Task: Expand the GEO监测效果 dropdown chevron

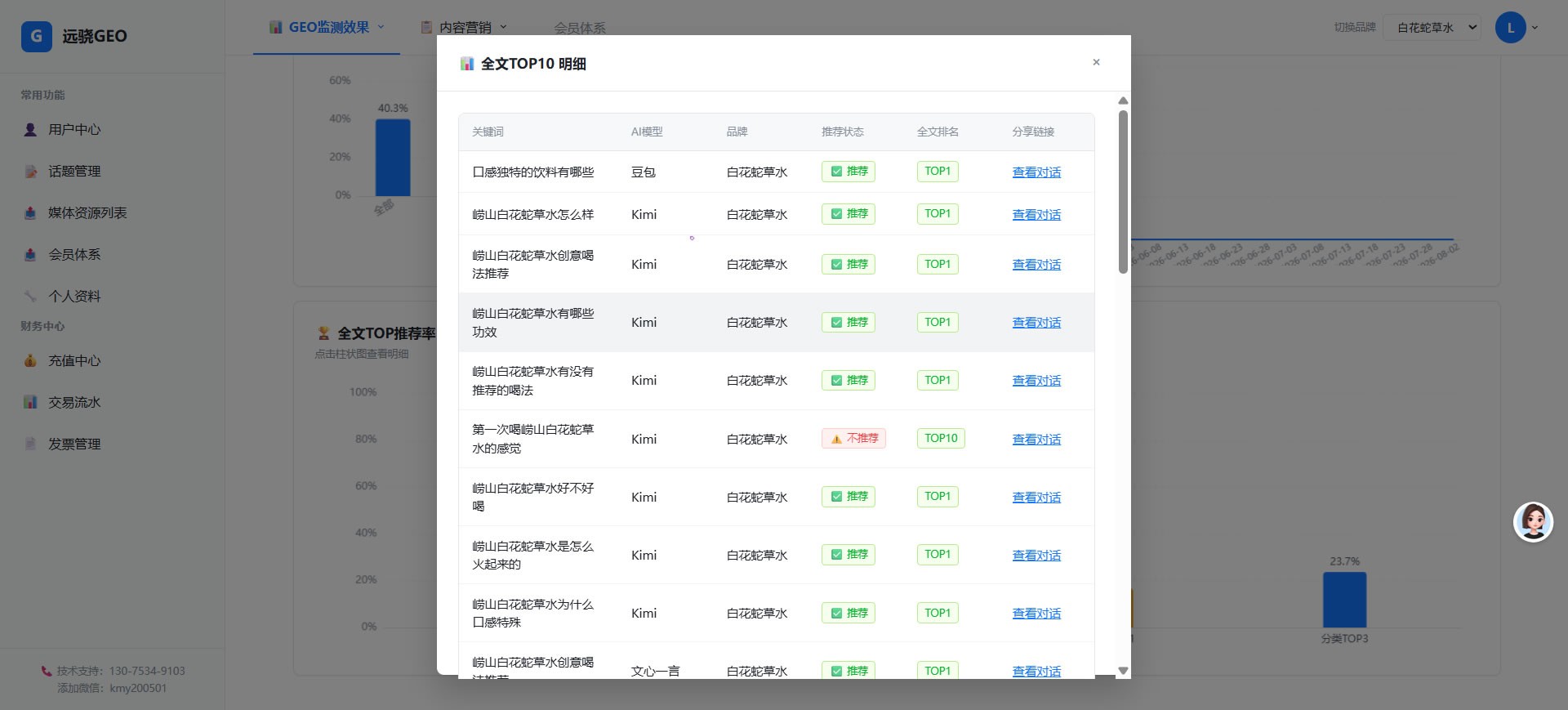Action: coord(381,27)
